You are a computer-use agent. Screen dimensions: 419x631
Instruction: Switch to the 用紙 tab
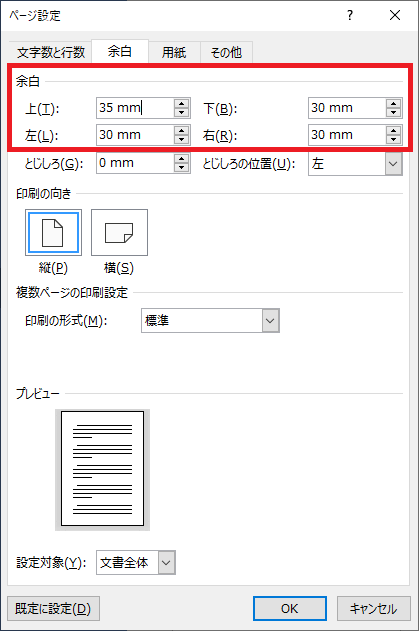174,52
